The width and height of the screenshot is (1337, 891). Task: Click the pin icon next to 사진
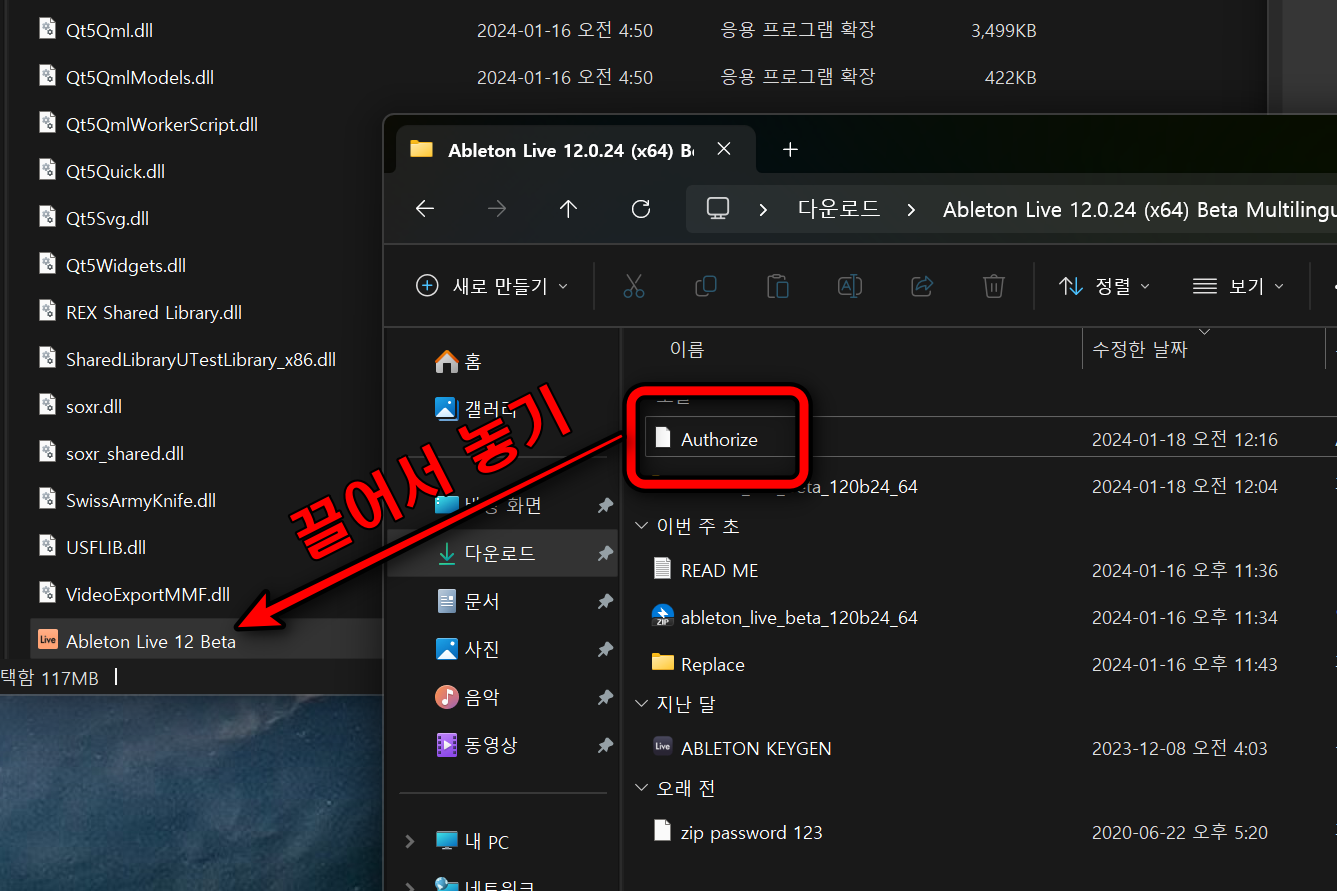pyautogui.click(x=605, y=649)
